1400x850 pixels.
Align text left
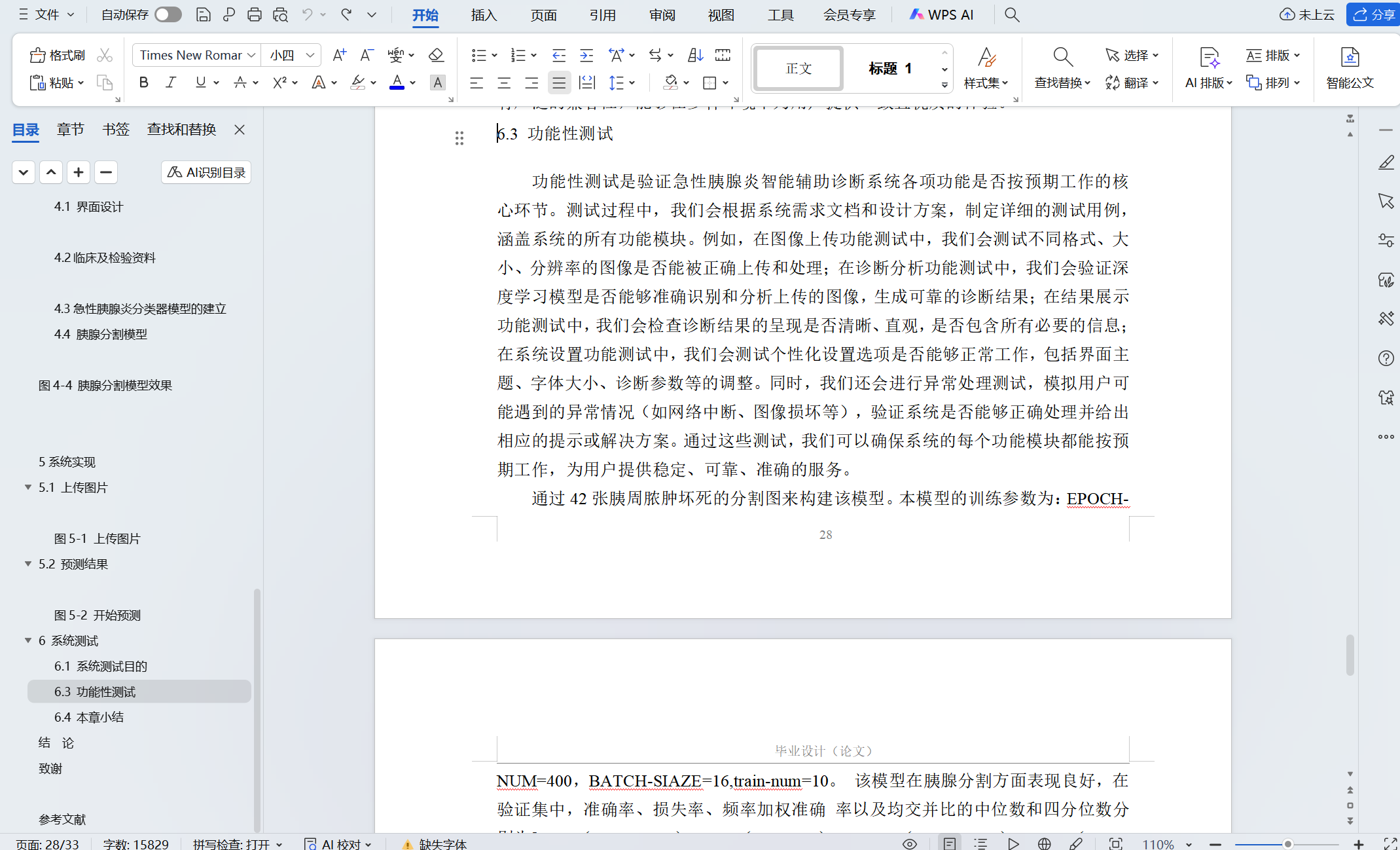[x=476, y=83]
